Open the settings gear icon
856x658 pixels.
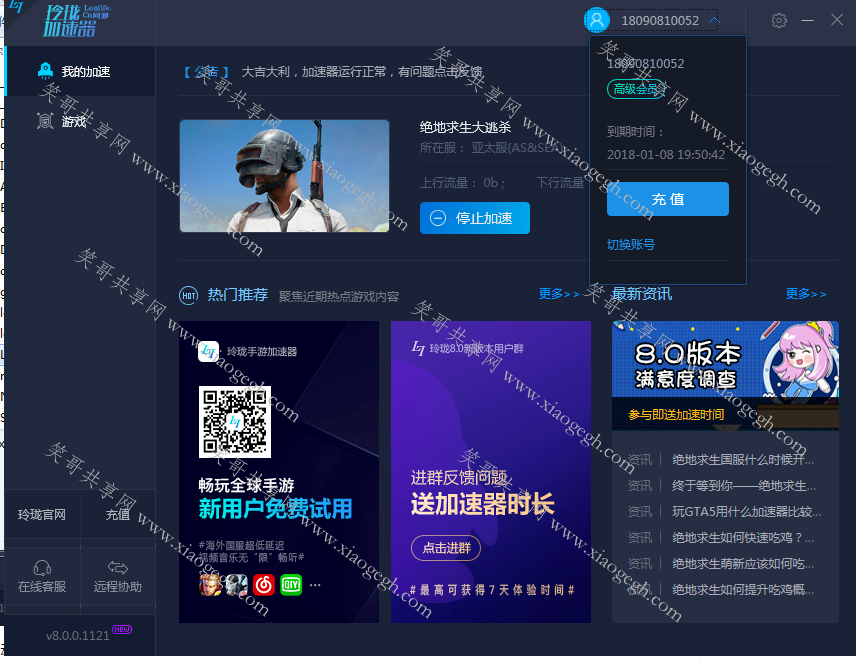click(779, 21)
